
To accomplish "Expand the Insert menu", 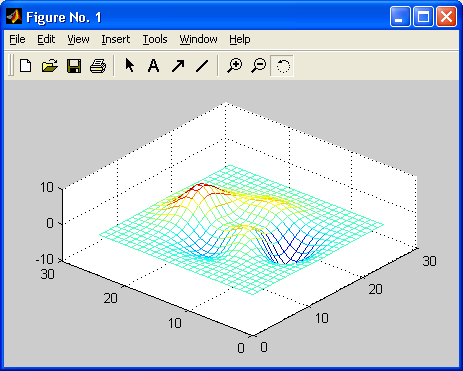I will [x=116, y=39].
